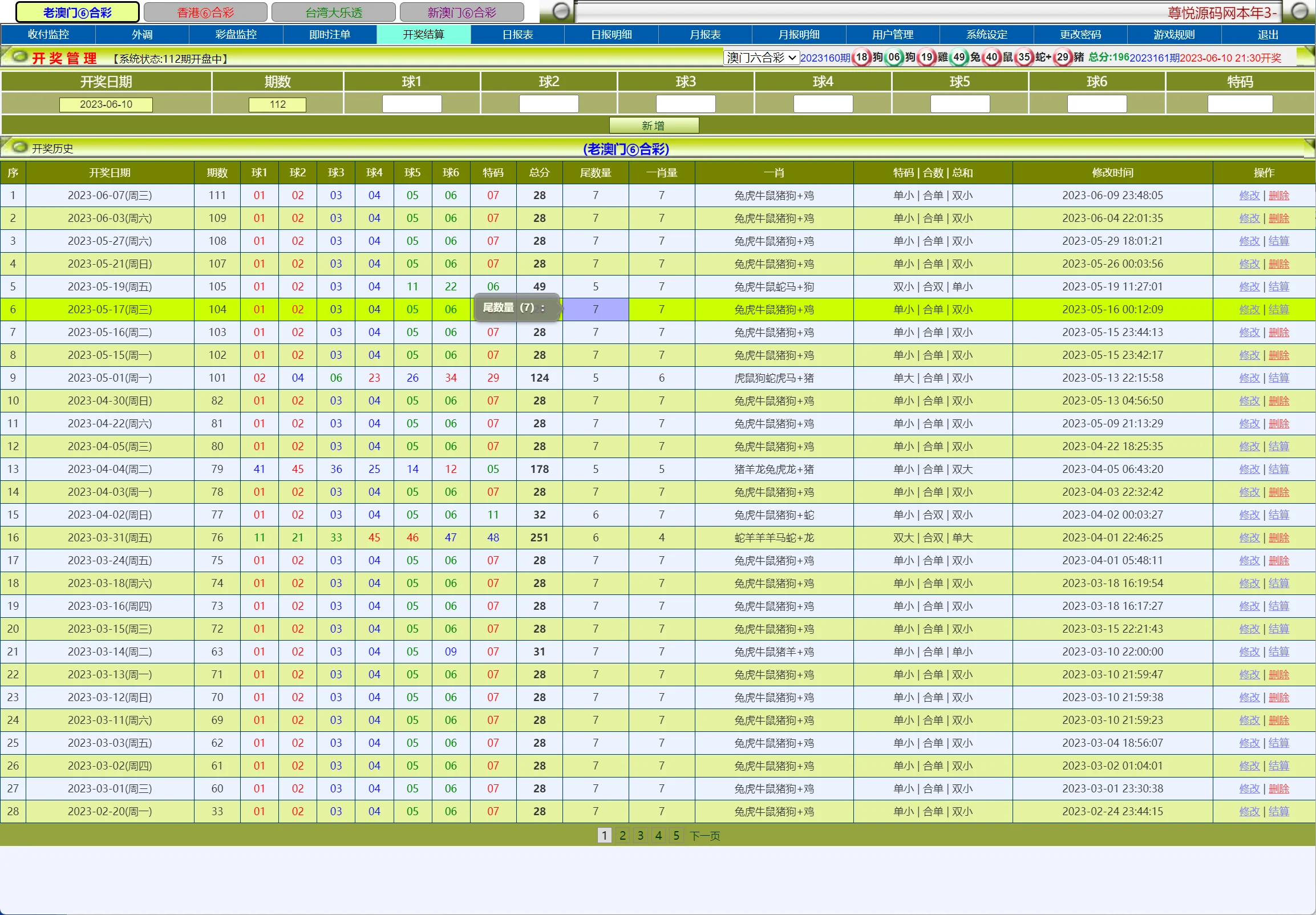Click the green ball 06 icon
1316x915 pixels.
[x=894, y=58]
